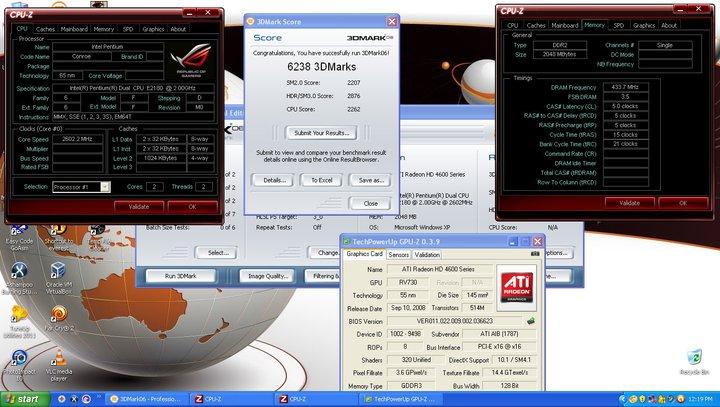Click the Code Name value Conroe
The image size is (720, 407).
(82, 57)
